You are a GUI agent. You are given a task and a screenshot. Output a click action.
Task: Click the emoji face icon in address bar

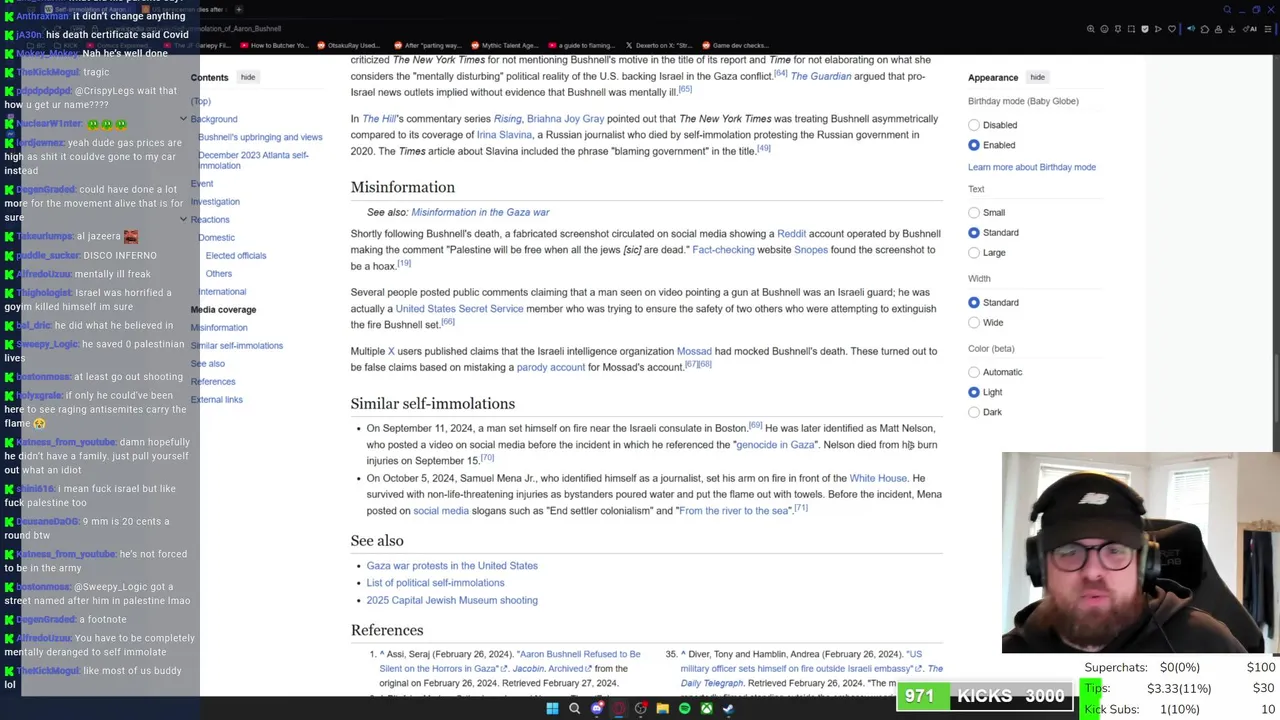pyautogui.click(x=1104, y=29)
